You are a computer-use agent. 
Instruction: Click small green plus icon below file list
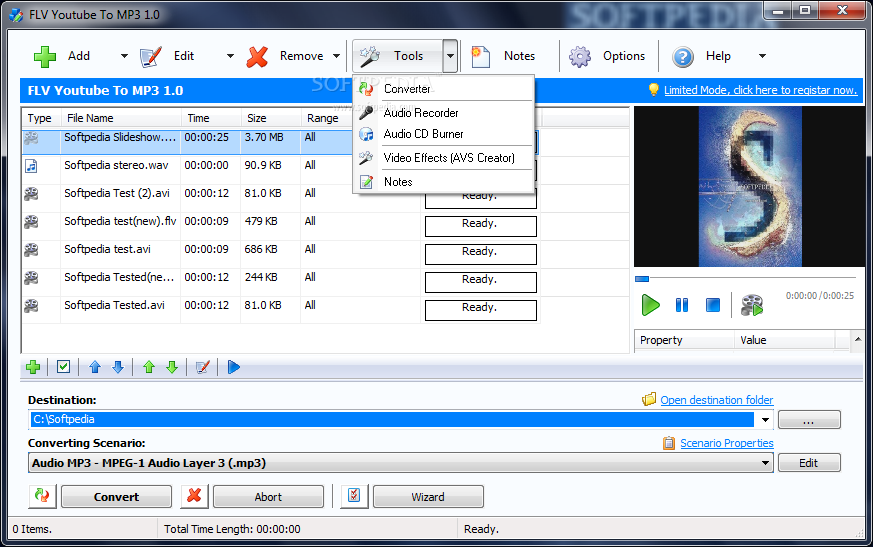pyautogui.click(x=33, y=367)
